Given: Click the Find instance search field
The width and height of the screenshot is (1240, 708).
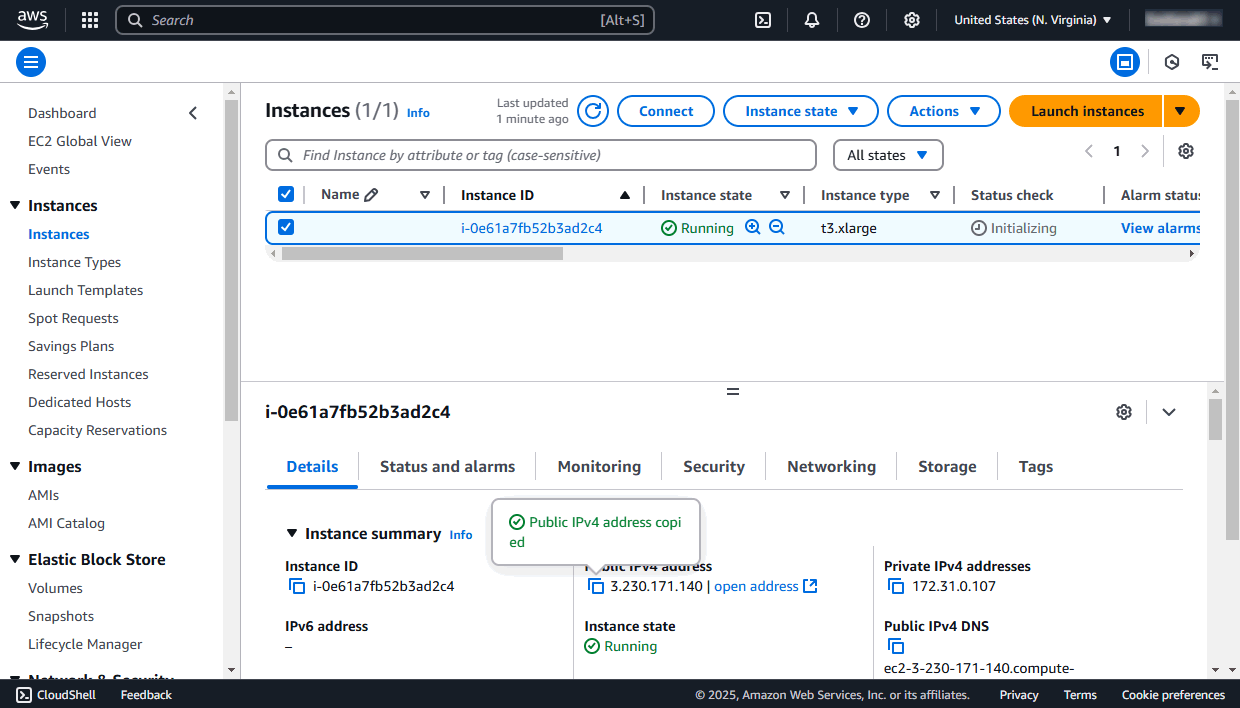Looking at the screenshot, I should [x=540, y=155].
